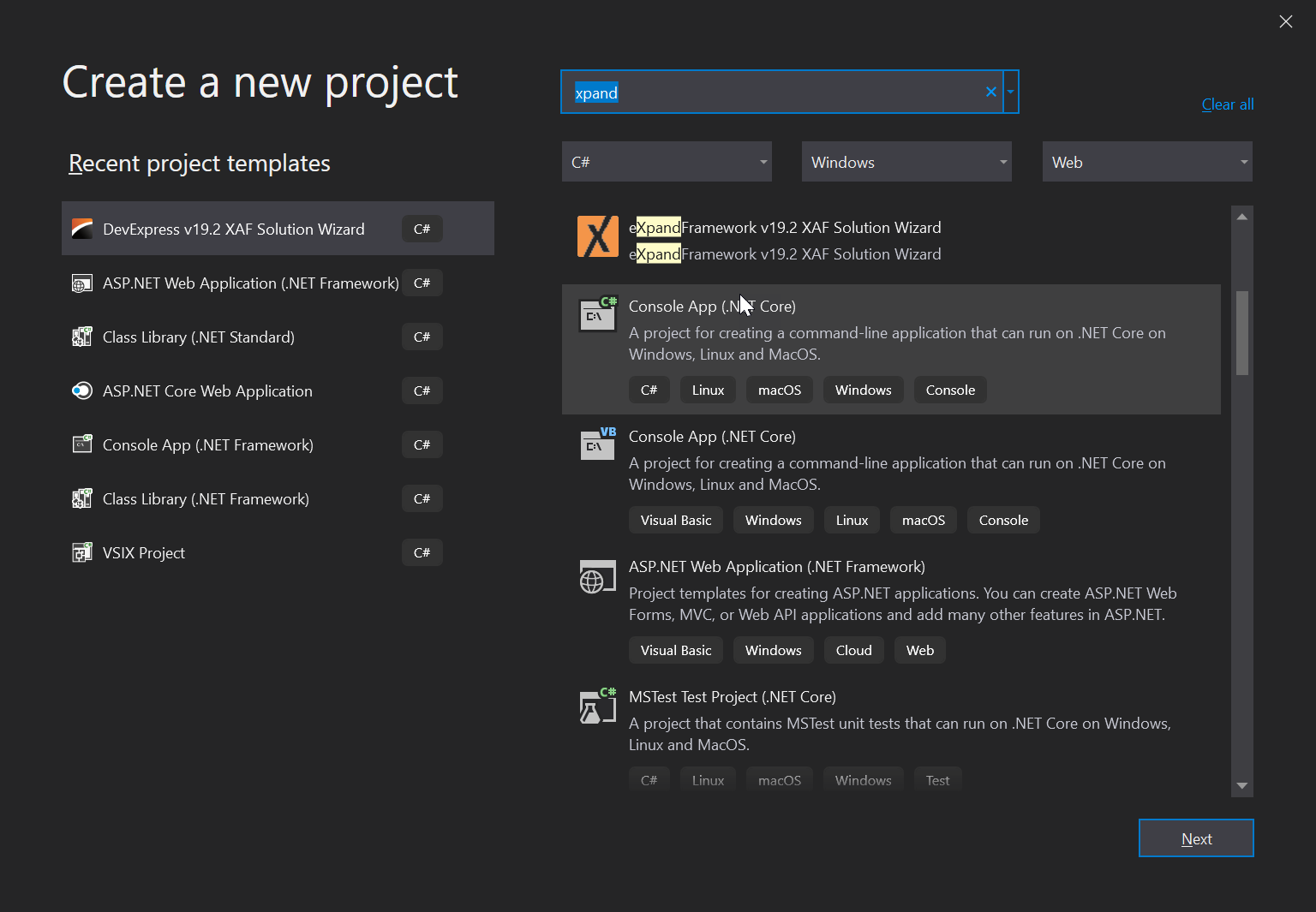Click the results list scrollbar thumb

click(1241, 332)
